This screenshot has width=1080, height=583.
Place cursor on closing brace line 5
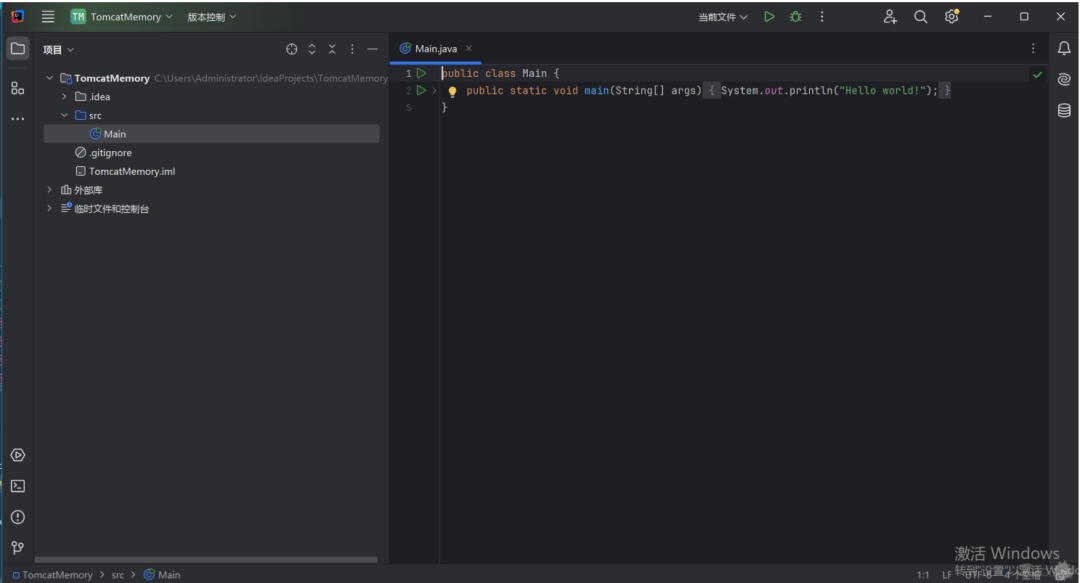tap(444, 108)
